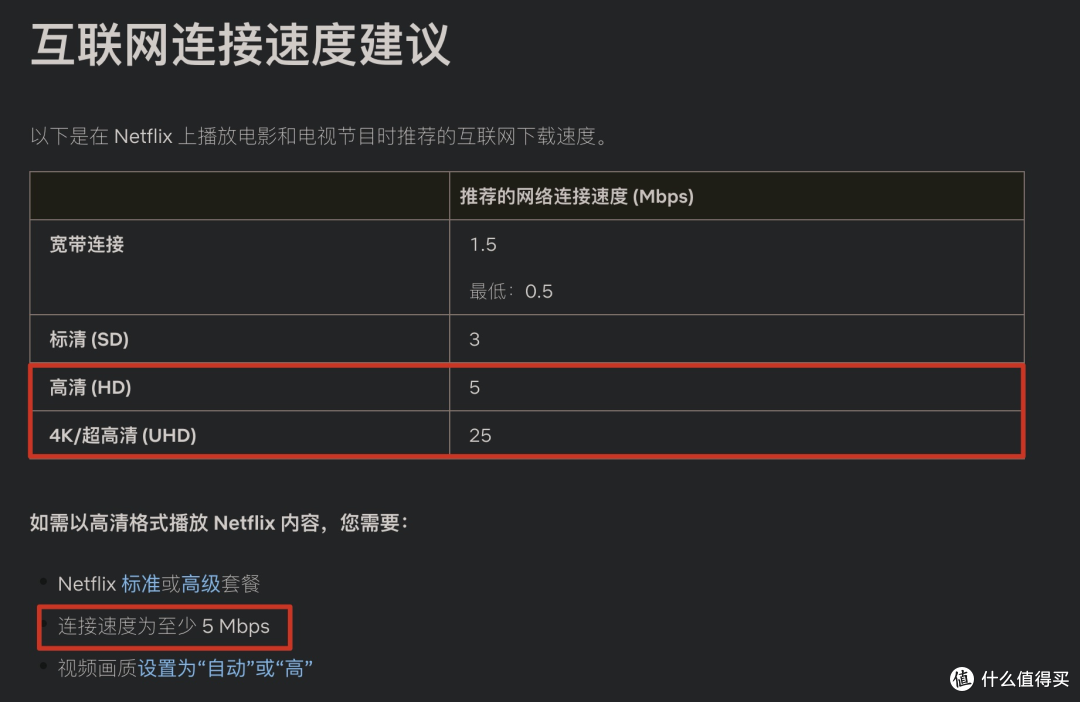Image resolution: width=1080 pixels, height=702 pixels.
Task: Click the "如需以高清格式播放 Netflix 内容" subheading
Action: (x=219, y=523)
